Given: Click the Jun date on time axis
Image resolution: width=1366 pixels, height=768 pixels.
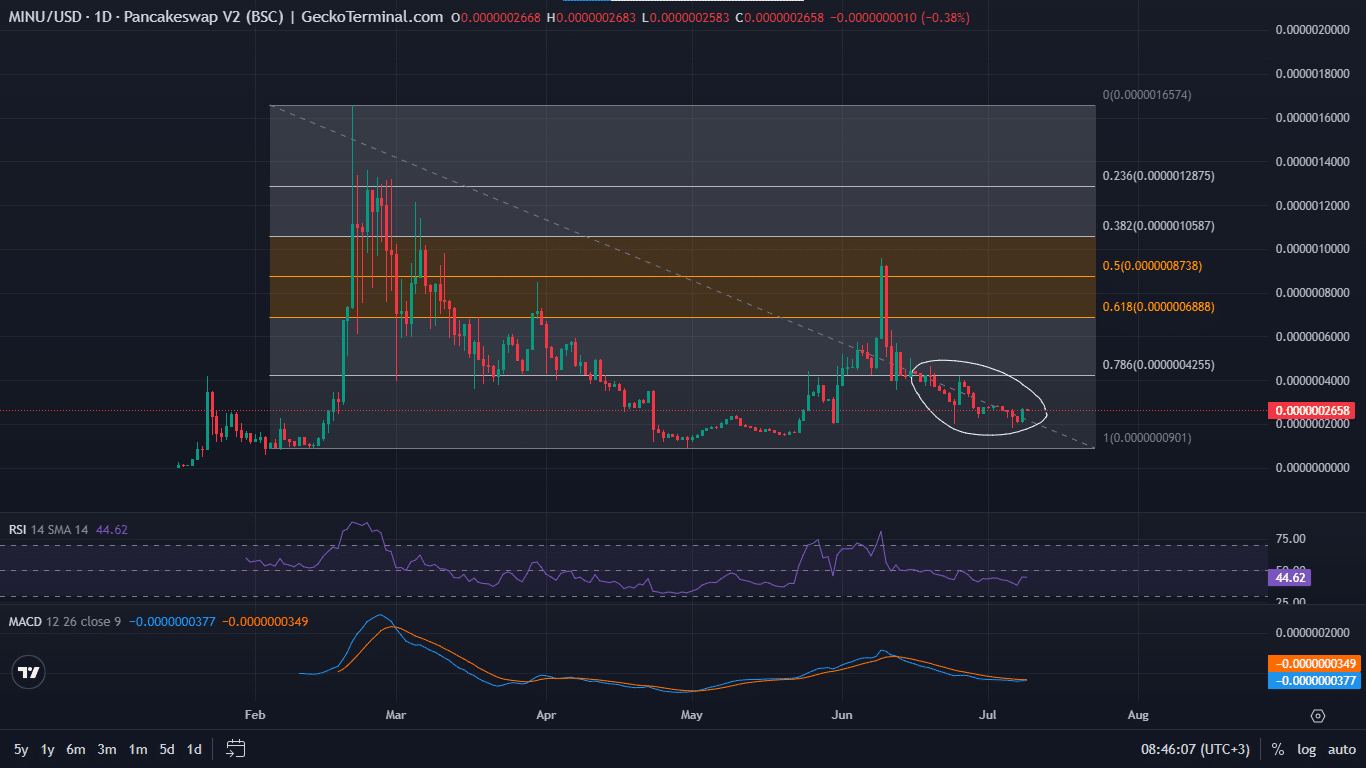Looking at the screenshot, I should coord(842,716).
